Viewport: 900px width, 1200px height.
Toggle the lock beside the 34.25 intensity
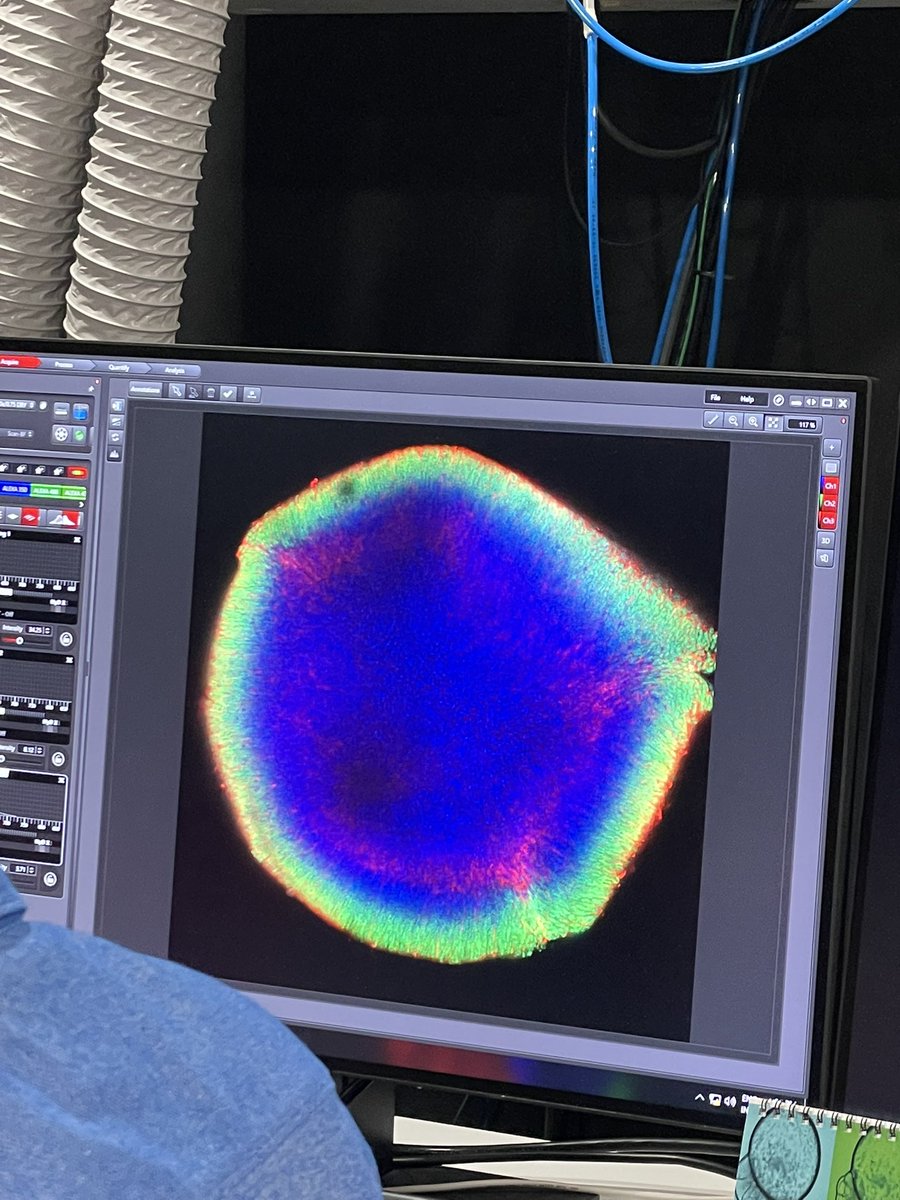66,638
